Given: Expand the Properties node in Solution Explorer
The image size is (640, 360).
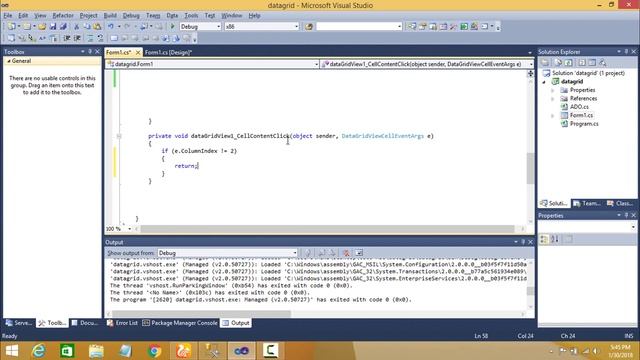Looking at the screenshot, I should 553,90.
